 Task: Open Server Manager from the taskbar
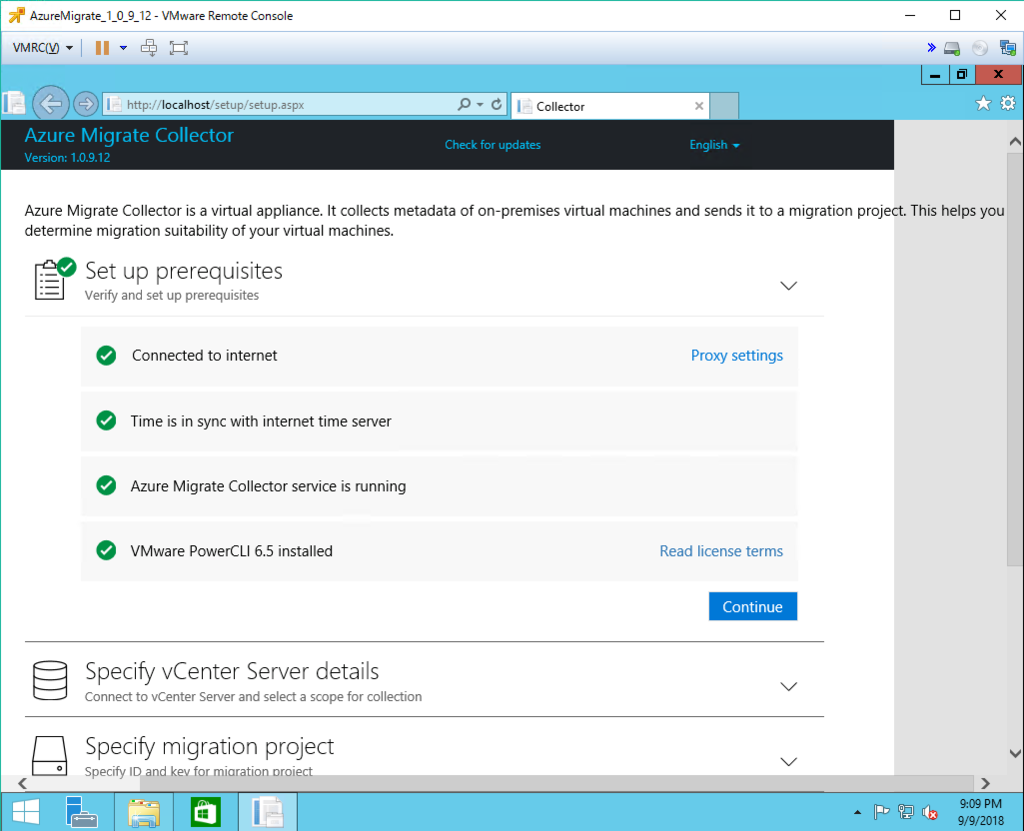pos(82,812)
